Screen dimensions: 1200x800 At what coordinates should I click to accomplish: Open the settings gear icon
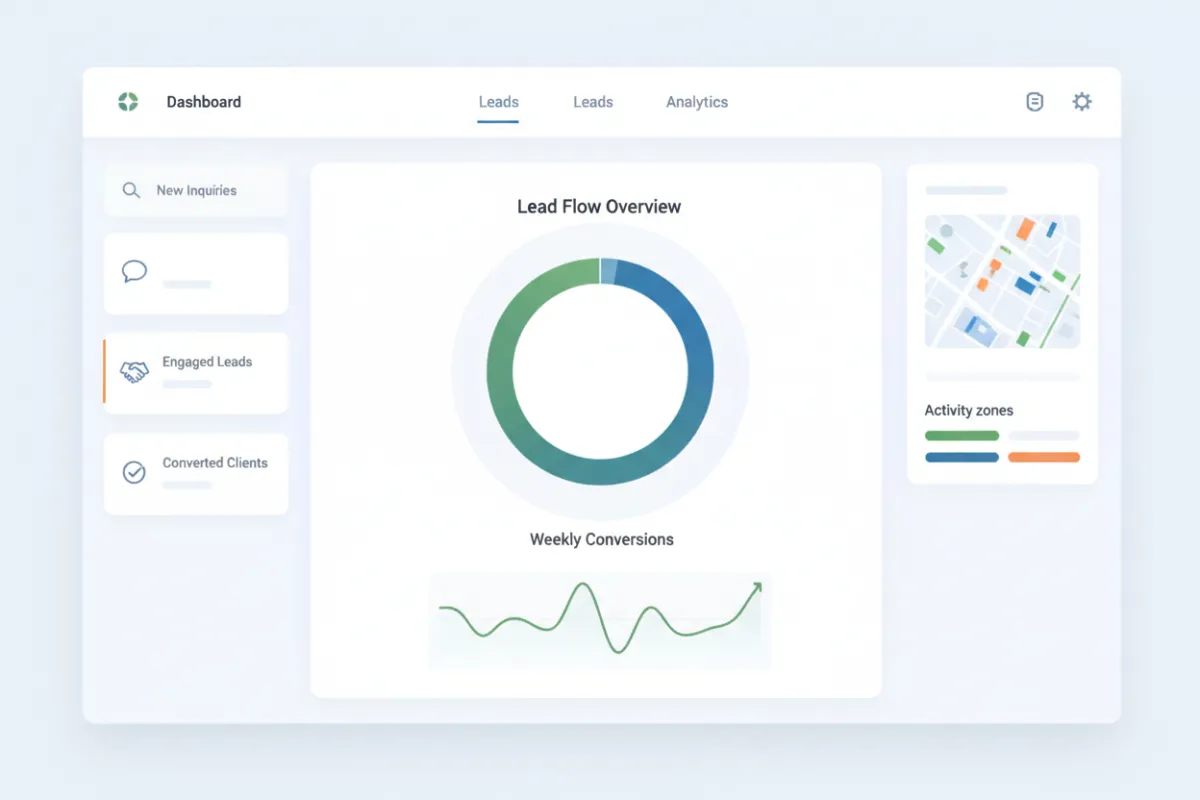1082,101
